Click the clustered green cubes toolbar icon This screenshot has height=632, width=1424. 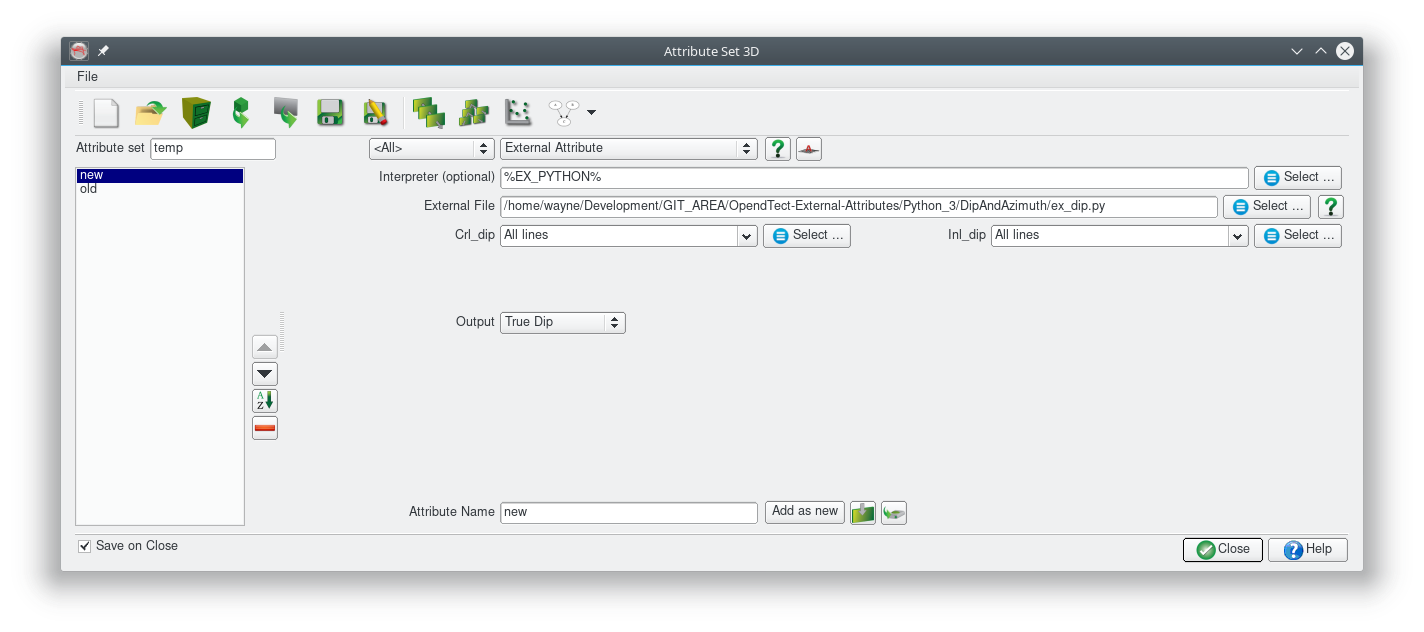pyautogui.click(x=473, y=112)
